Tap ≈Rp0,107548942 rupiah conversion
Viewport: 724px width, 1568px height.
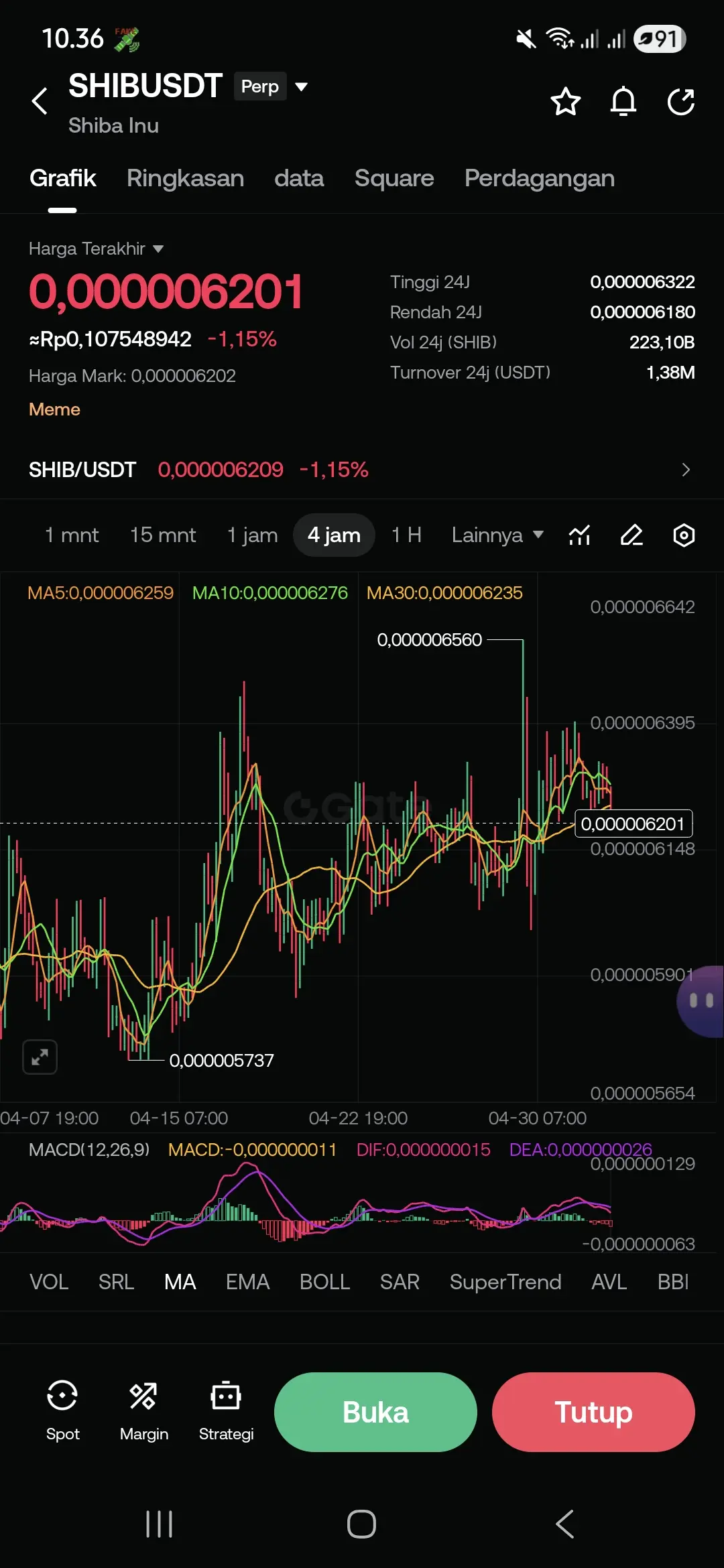point(110,339)
